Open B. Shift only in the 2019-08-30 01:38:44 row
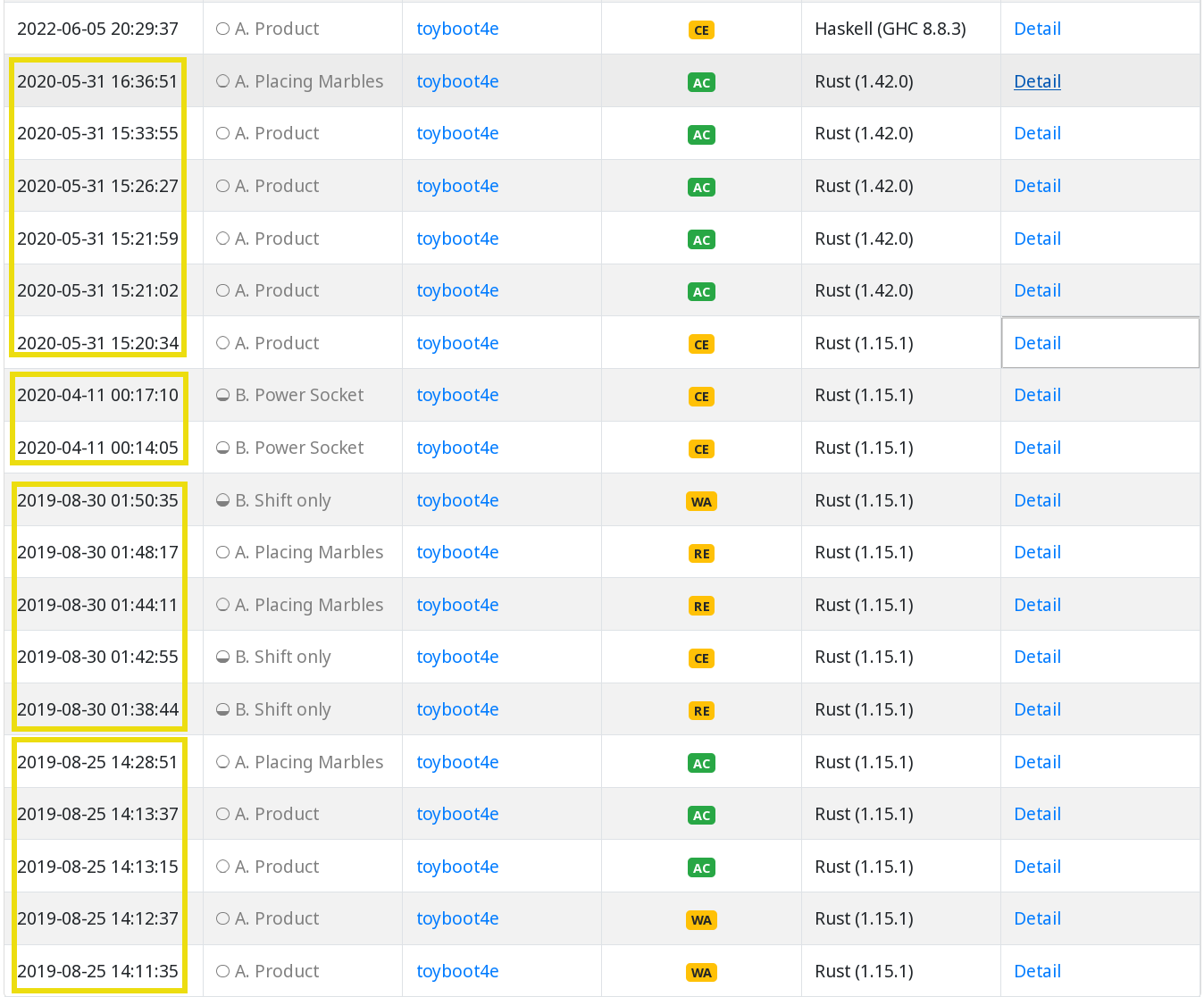 point(283,709)
